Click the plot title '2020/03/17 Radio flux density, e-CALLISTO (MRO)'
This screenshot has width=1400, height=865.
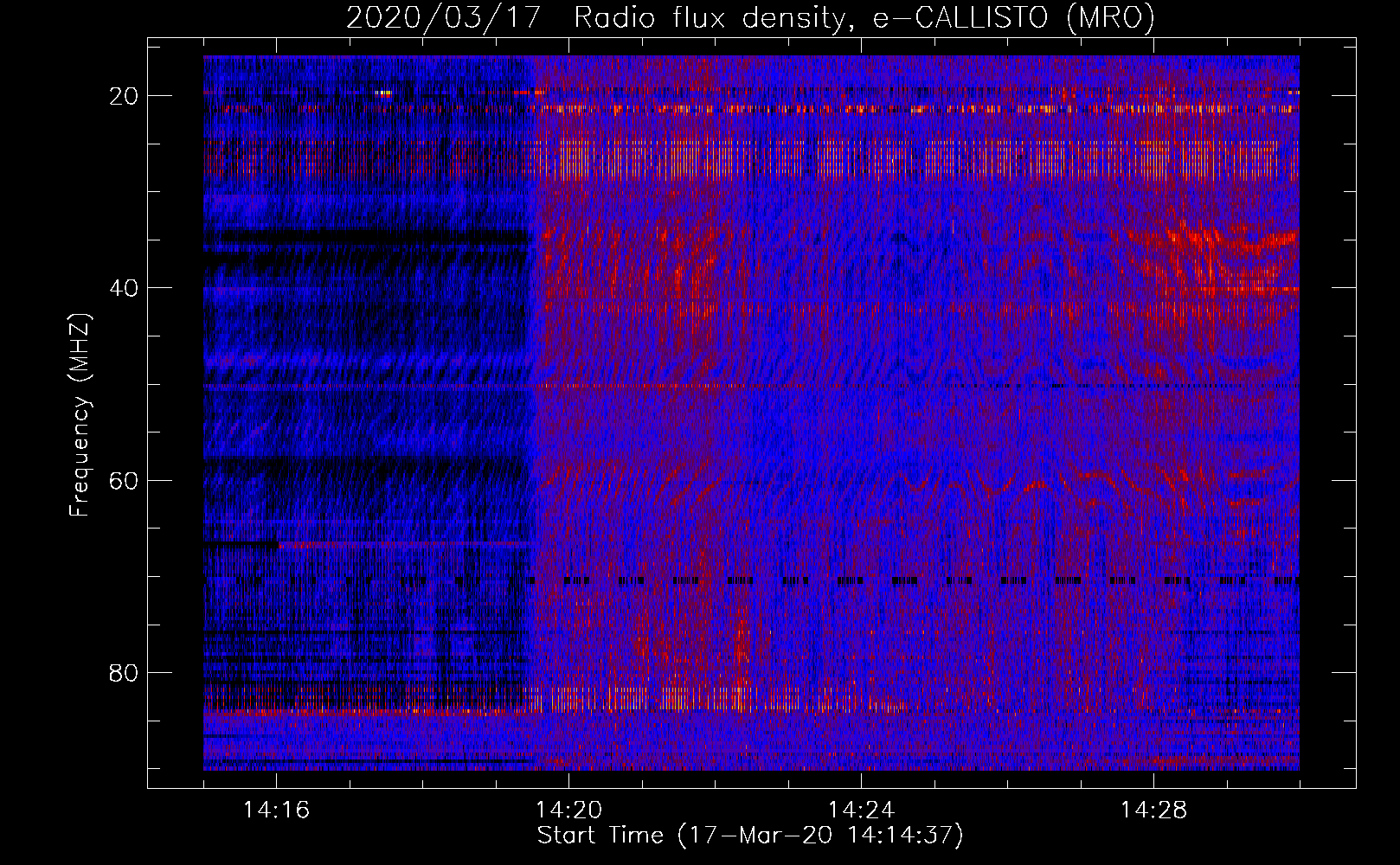click(750, 17)
